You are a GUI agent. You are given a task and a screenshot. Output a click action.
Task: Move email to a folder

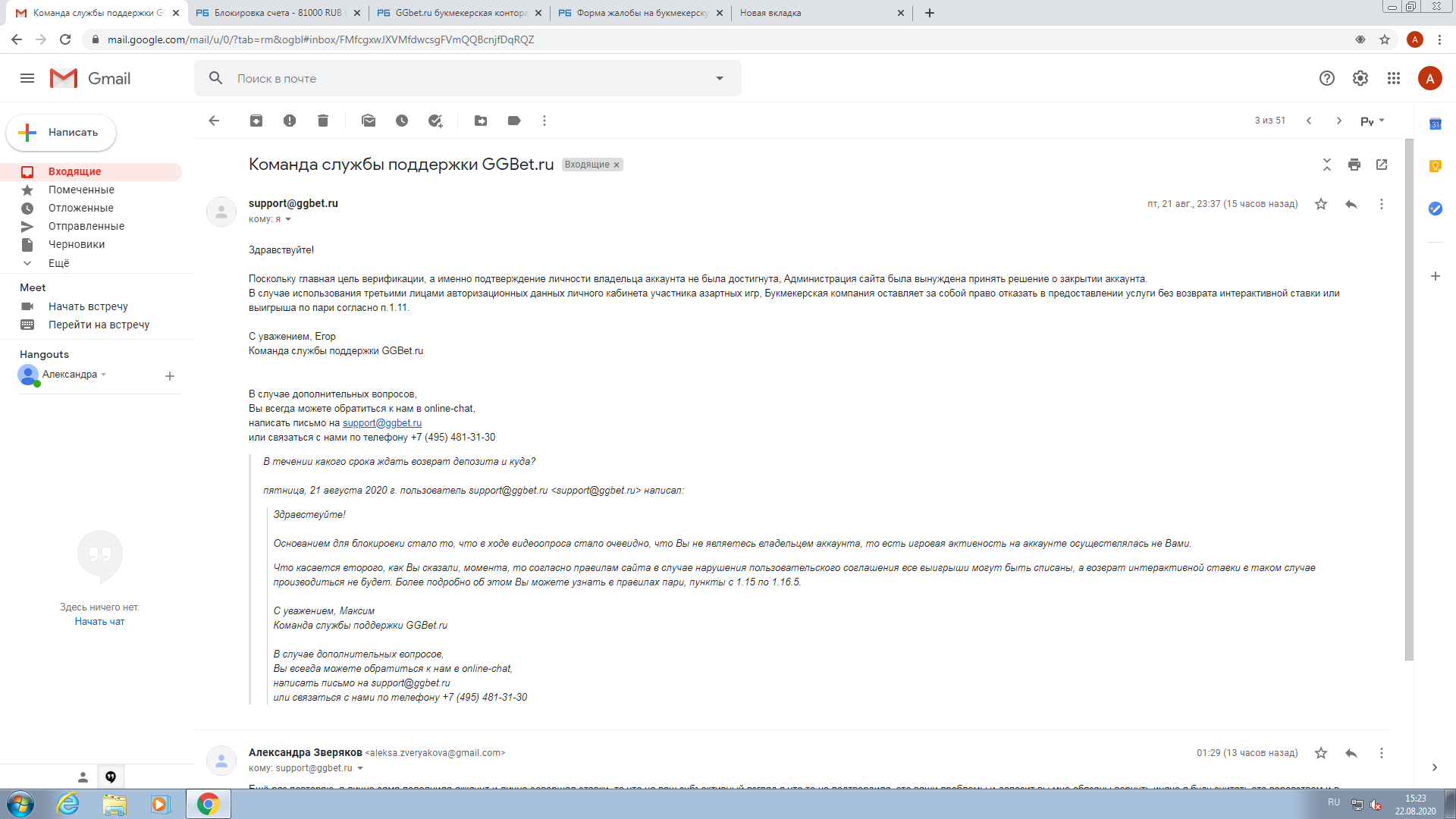coord(481,121)
